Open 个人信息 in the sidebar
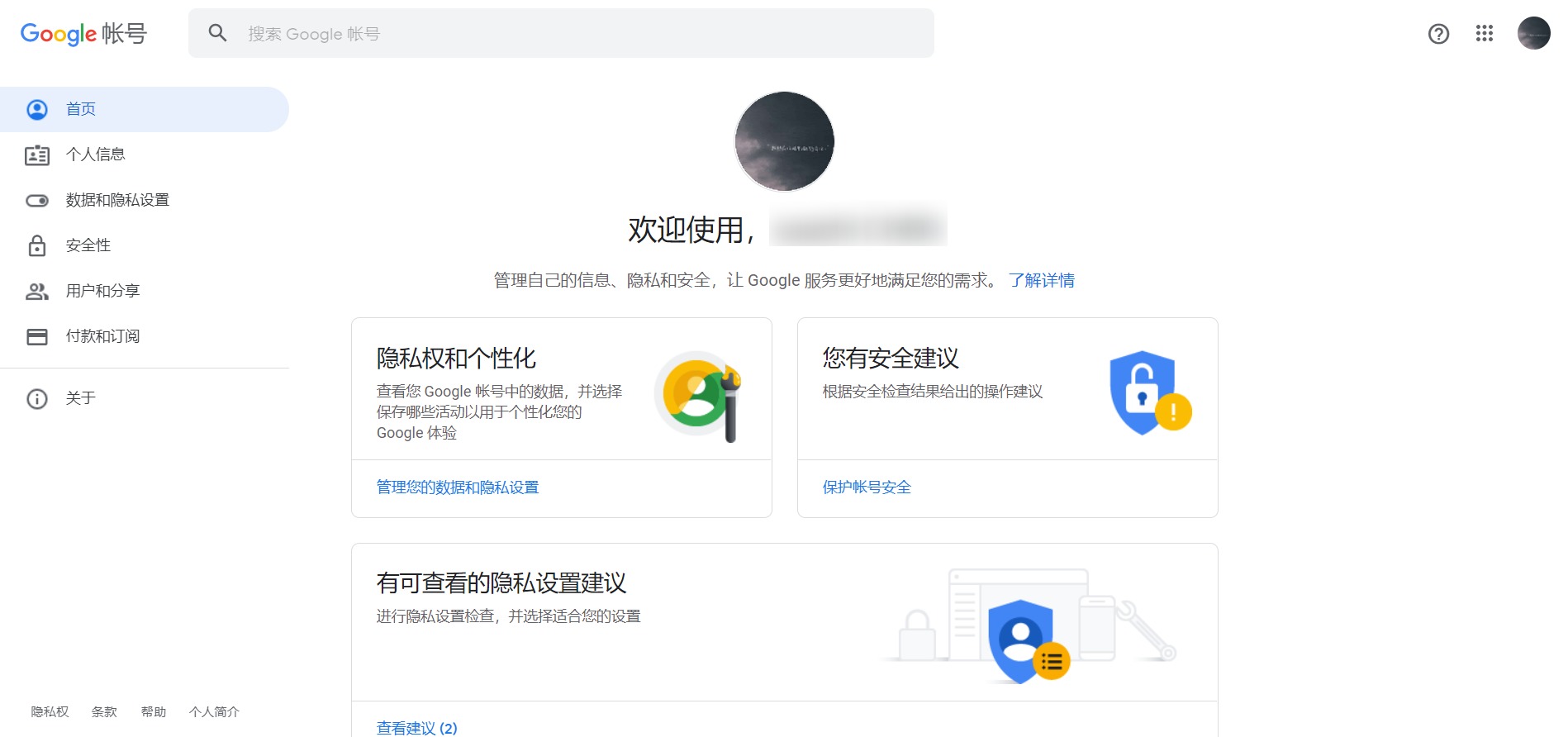The width and height of the screenshot is (1568, 737). [x=145, y=155]
